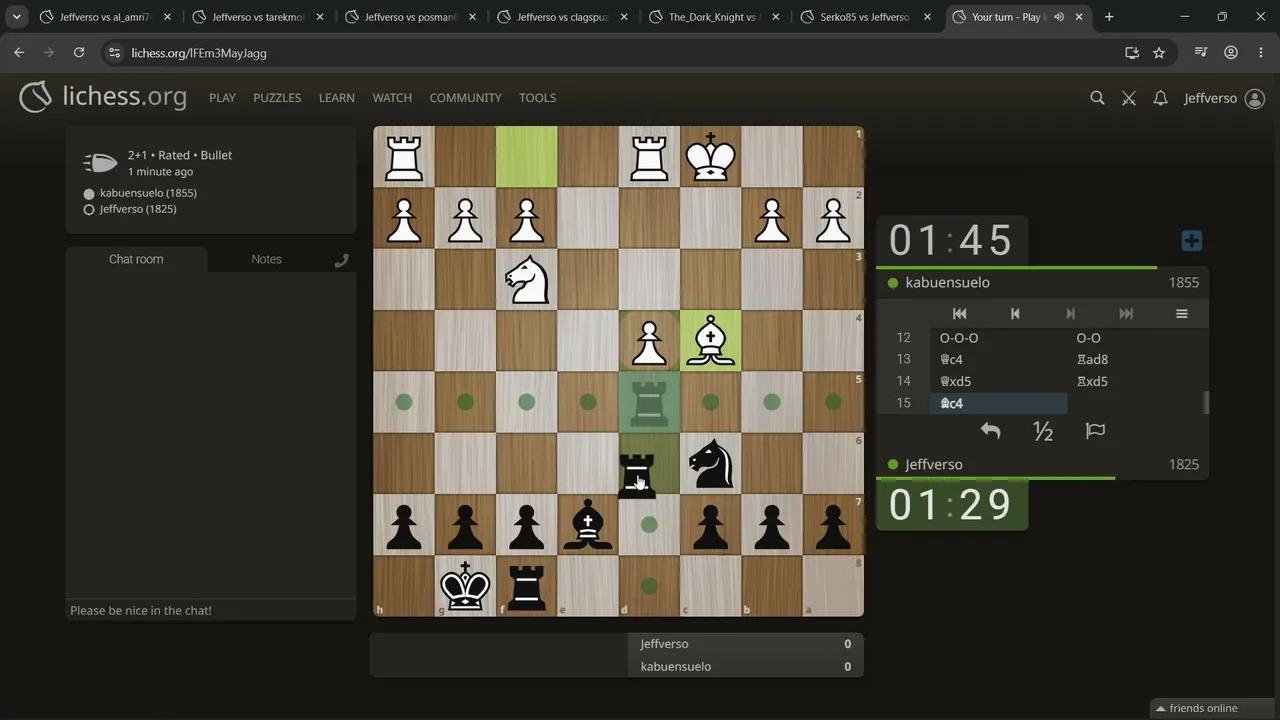Click the address bar URL
Image resolution: width=1280 pixels, height=720 pixels.
tap(199, 53)
